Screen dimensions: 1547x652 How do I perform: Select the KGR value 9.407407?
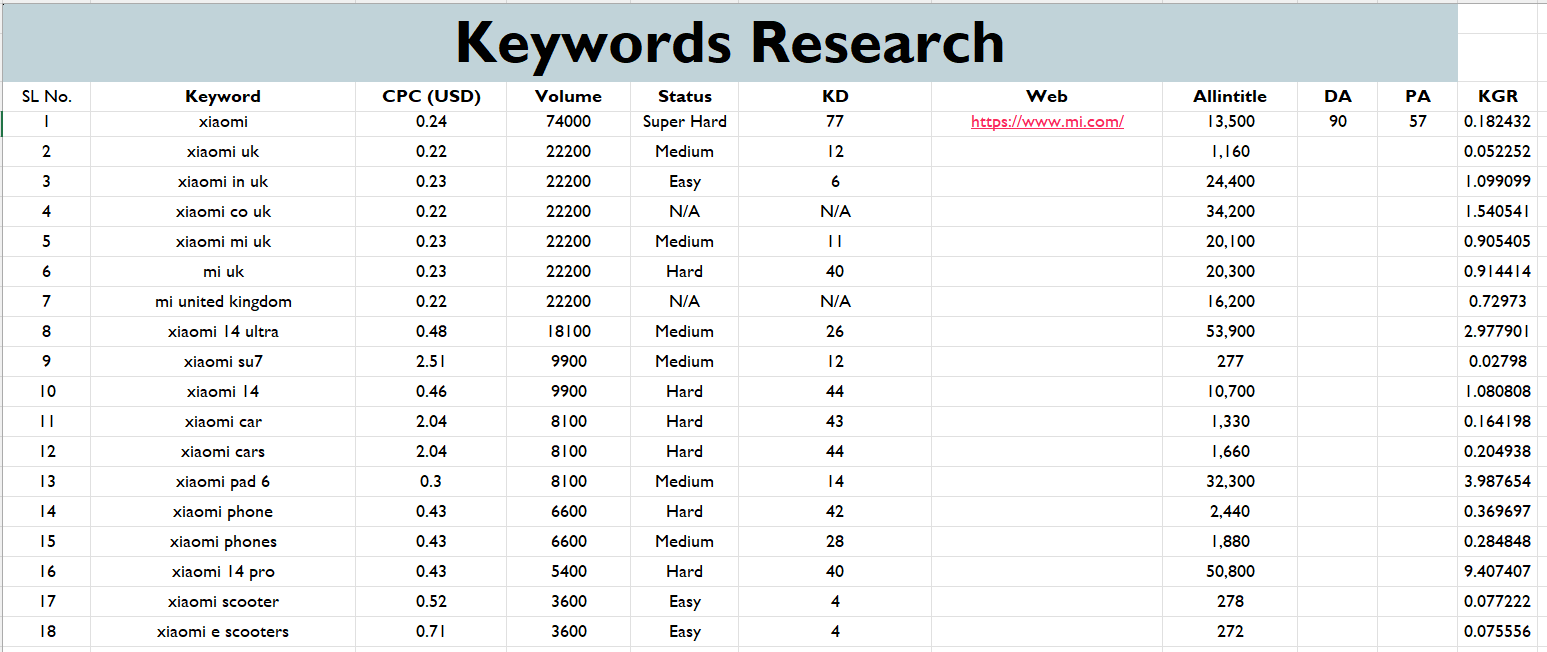(x=1498, y=572)
